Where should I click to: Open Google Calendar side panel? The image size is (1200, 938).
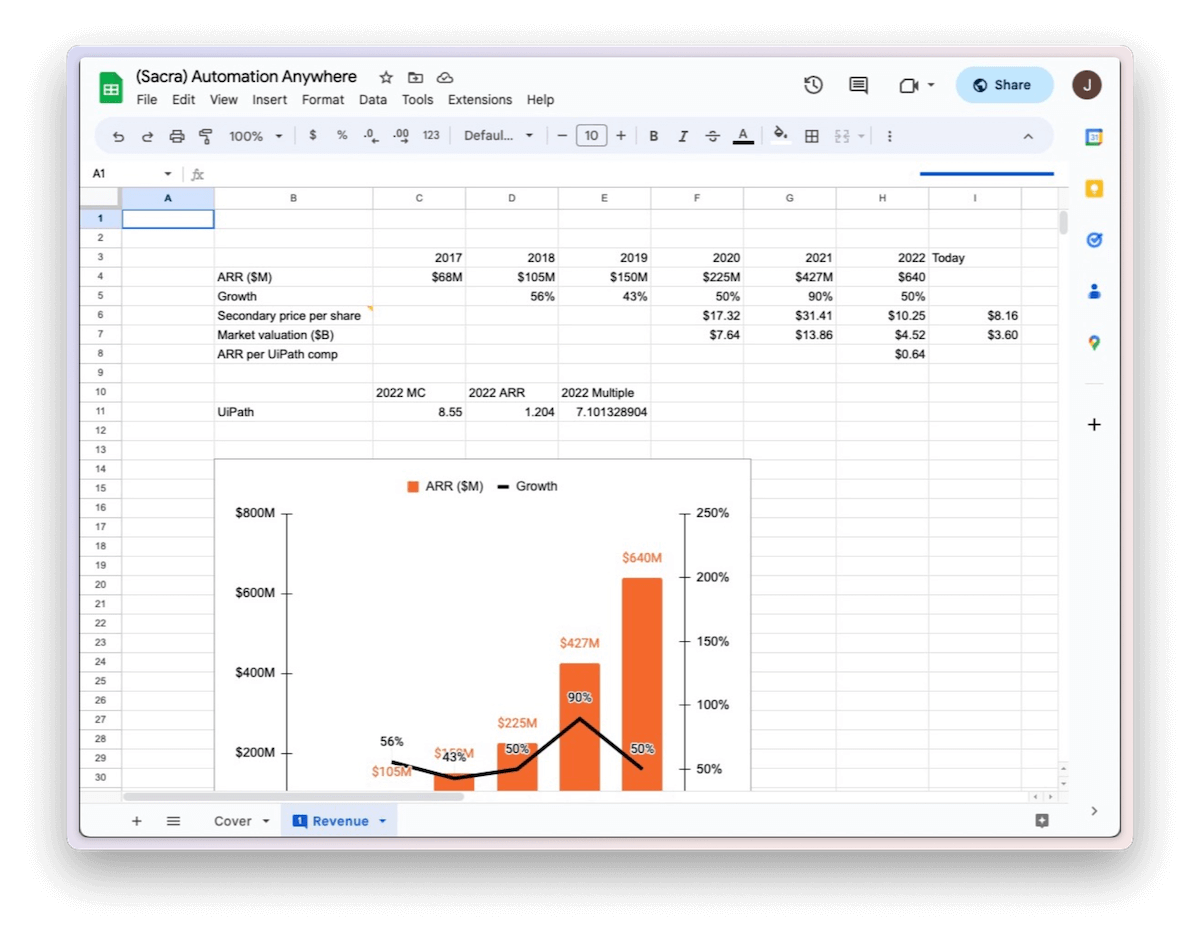point(1094,138)
